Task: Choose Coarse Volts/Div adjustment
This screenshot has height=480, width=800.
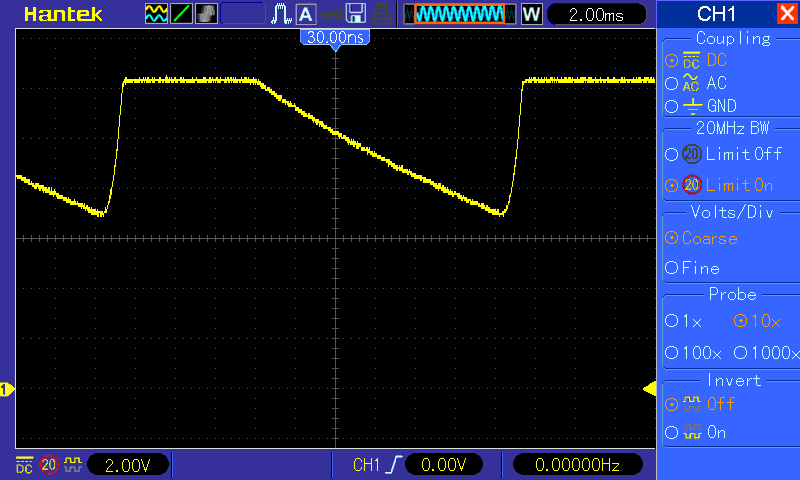Action: point(671,238)
